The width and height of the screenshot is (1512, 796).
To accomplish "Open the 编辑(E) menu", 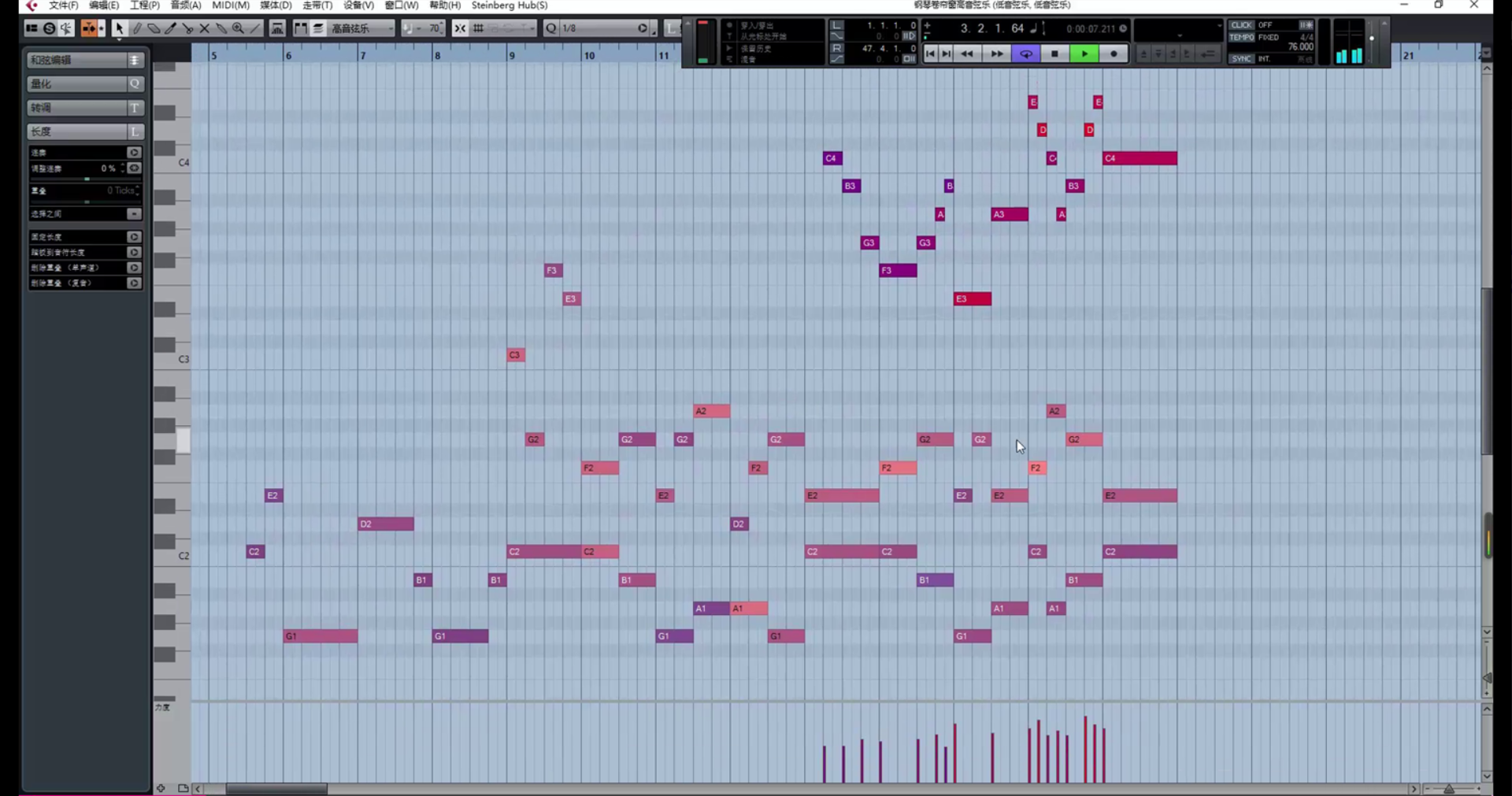I will 104,6.
